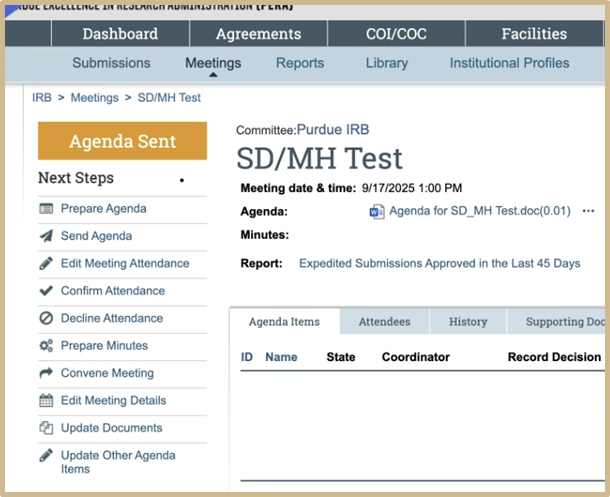This screenshot has height=497, width=610.
Task: Click the Prepare Minutes gears icon
Action: click(x=46, y=346)
